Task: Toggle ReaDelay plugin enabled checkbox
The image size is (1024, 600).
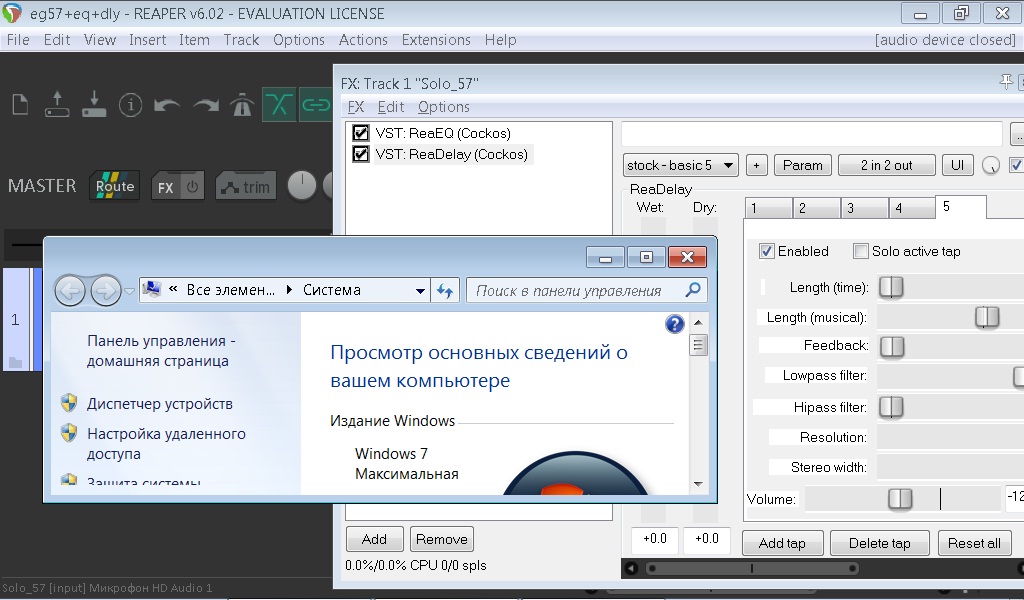Action: point(360,155)
